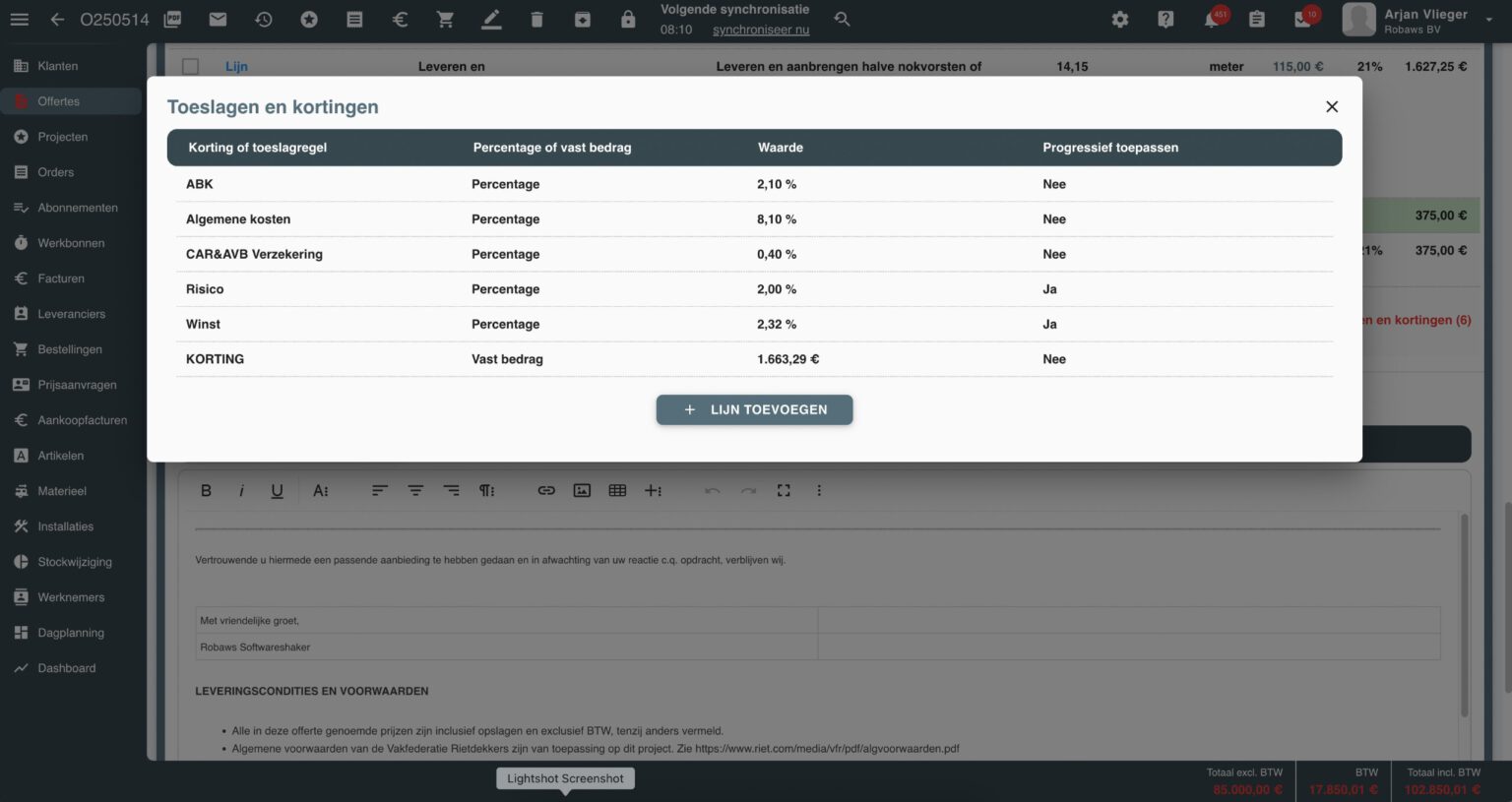Click the trash delete icon
This screenshot has height=802, width=1512.
[x=536, y=20]
